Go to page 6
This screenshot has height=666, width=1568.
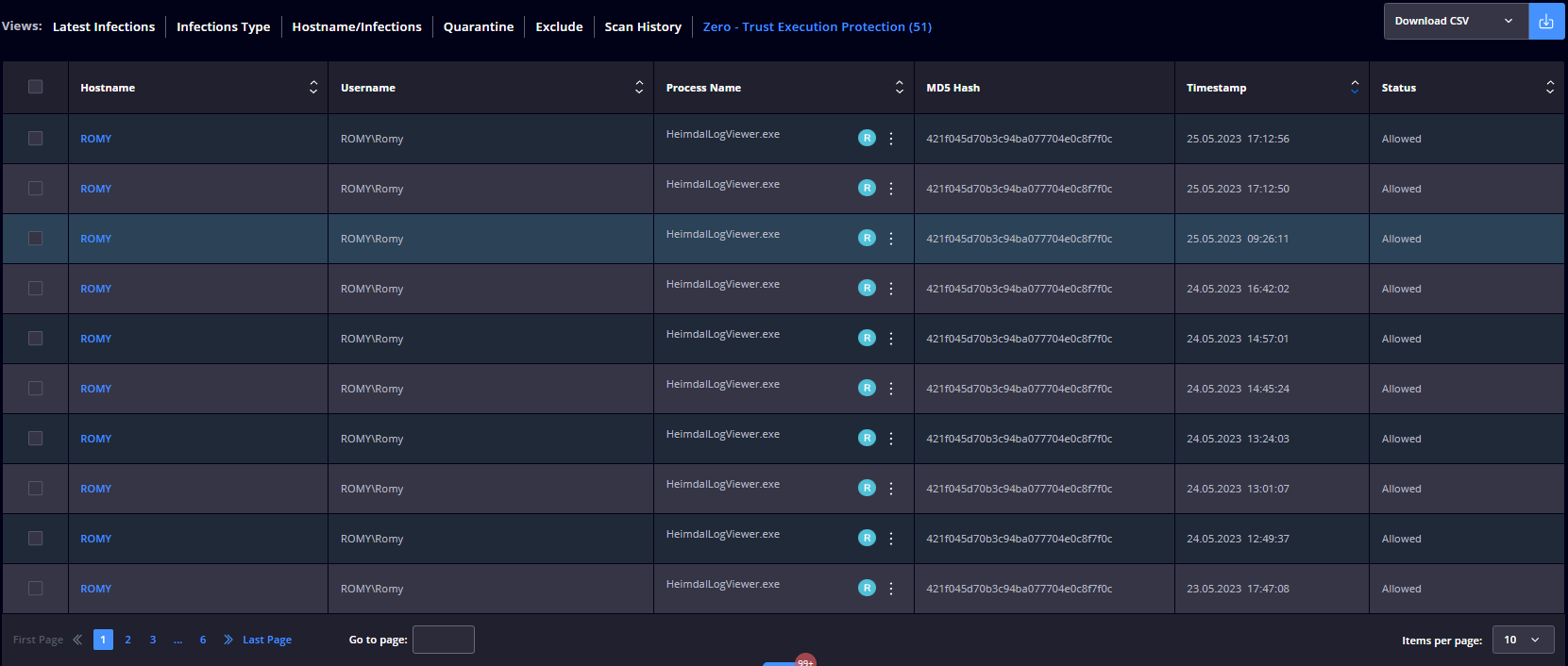point(203,640)
